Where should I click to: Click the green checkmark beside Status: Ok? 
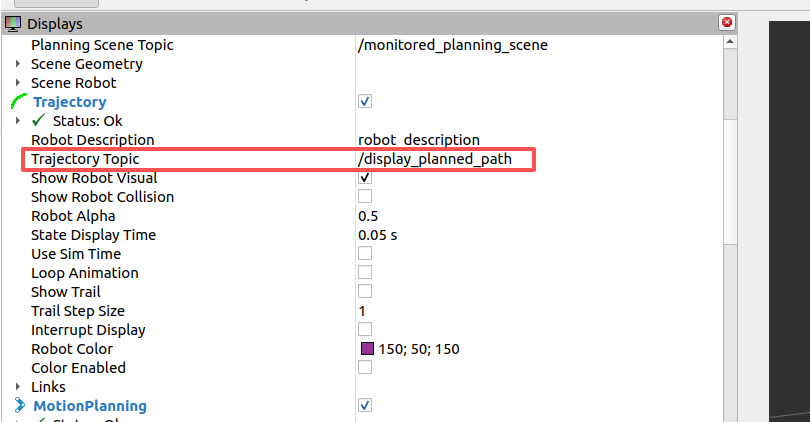pos(38,120)
